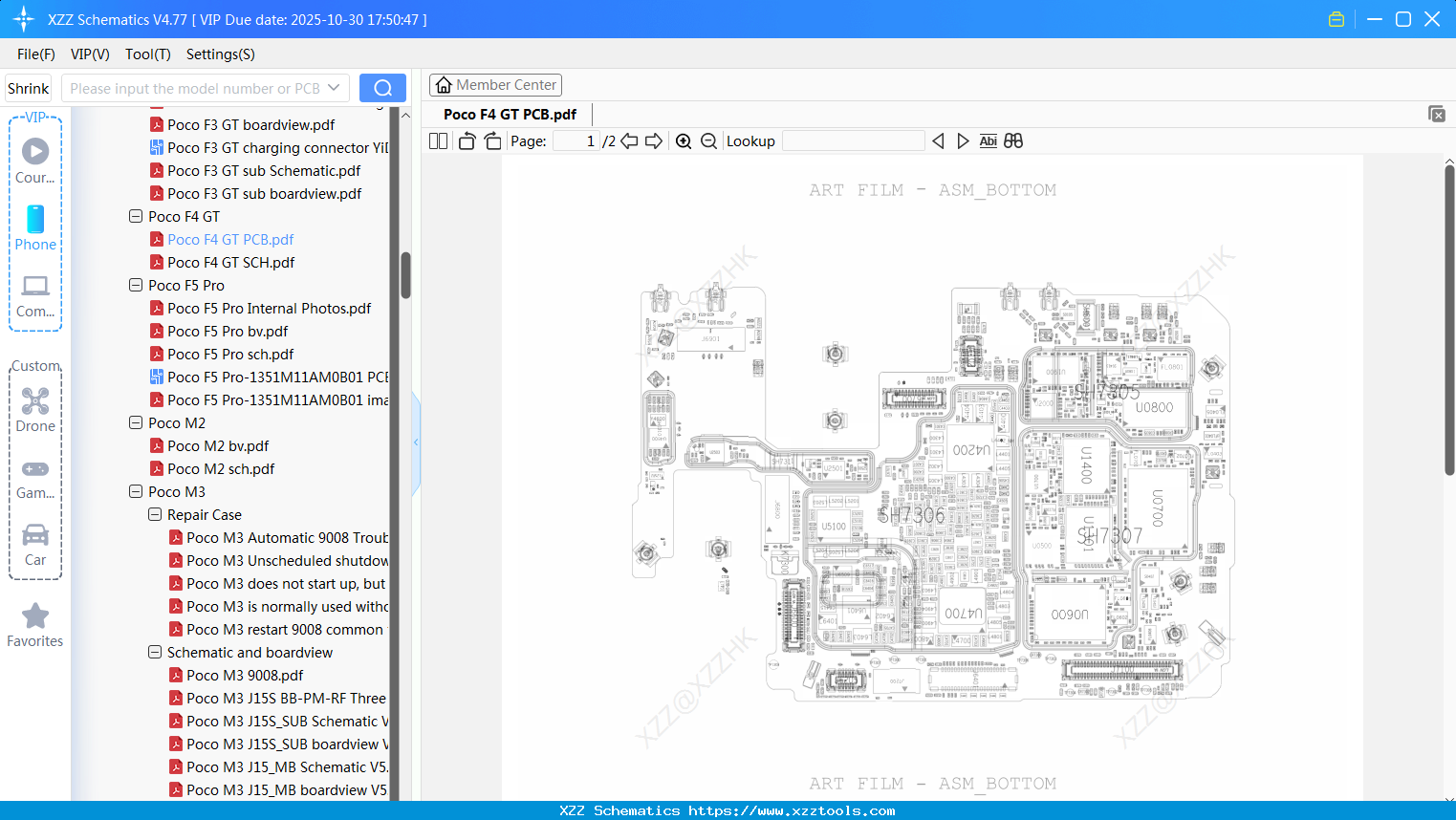Viewport: 1456px width, 820px height.
Task: Select the Computer category icon
Action: 35,295
